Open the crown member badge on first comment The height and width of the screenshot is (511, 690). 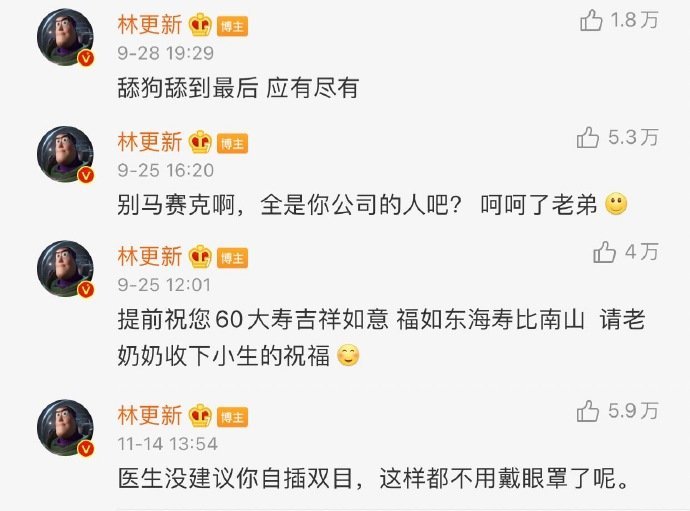200,25
